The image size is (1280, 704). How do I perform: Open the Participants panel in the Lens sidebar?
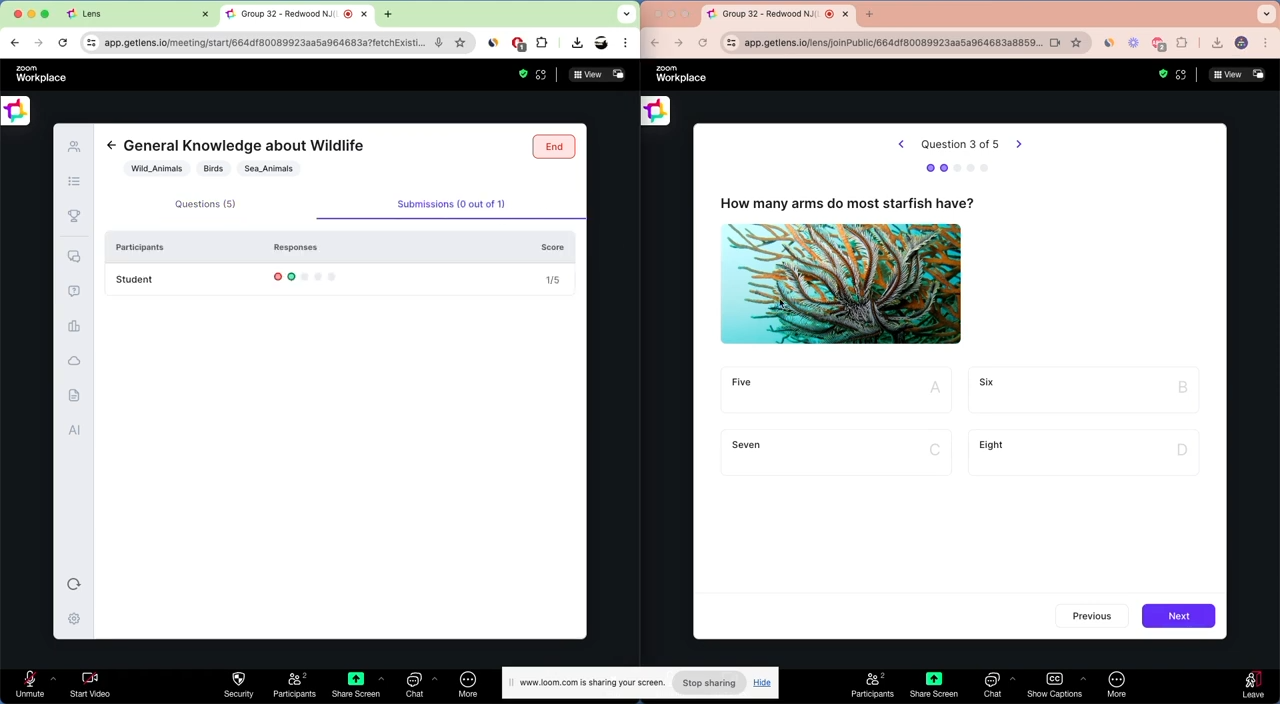73,146
